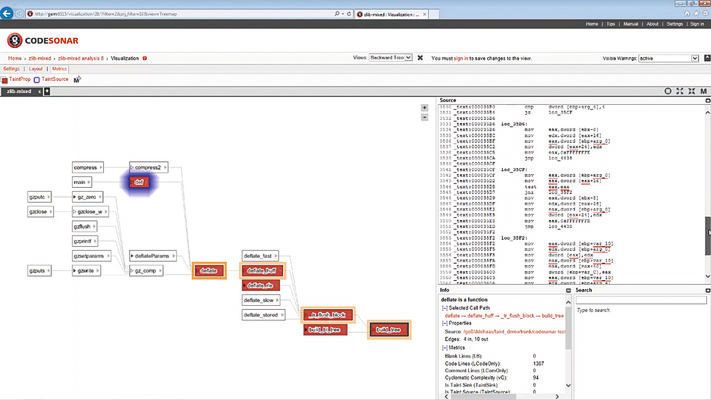Open Settings in top navigation bar
The height and width of the screenshot is (400, 711).
tap(674, 24)
